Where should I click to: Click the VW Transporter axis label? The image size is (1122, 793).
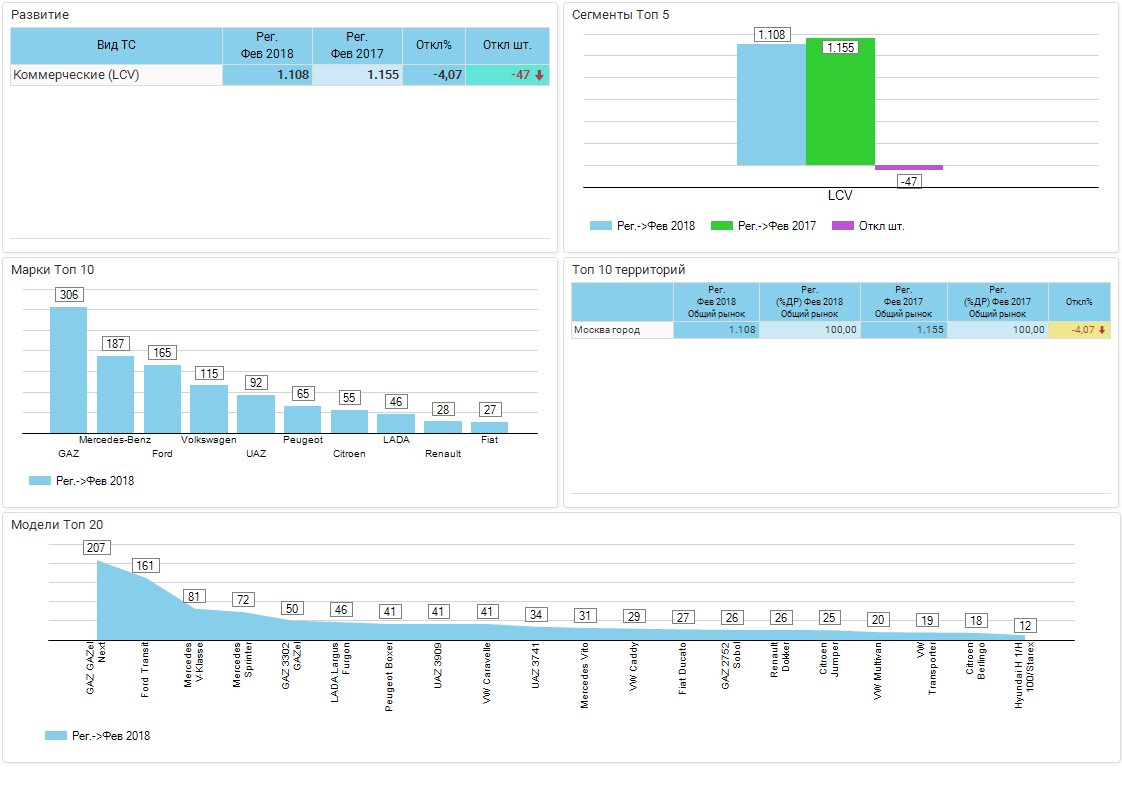click(927, 668)
